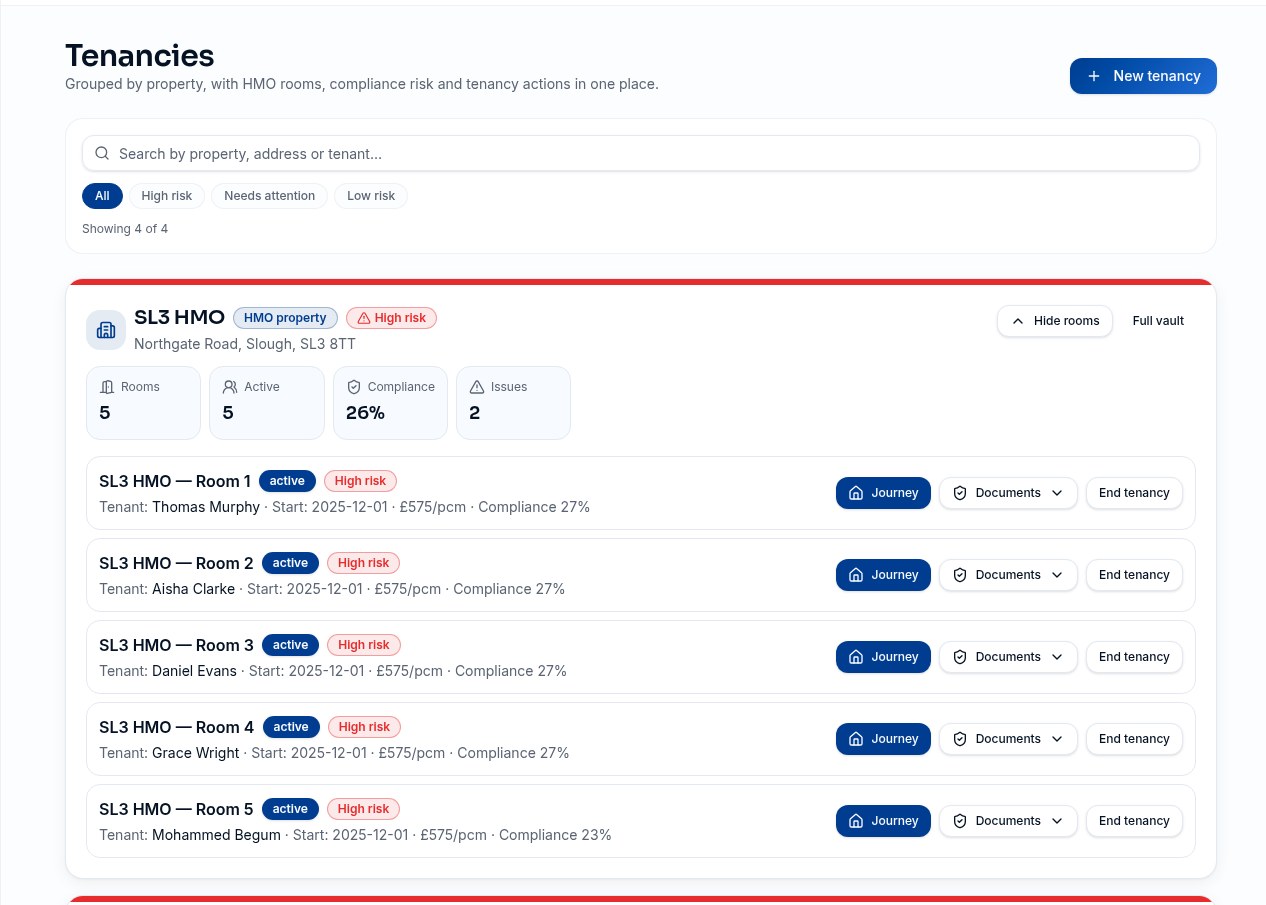Open Documents dropdown for Room 1

click(x=1008, y=493)
